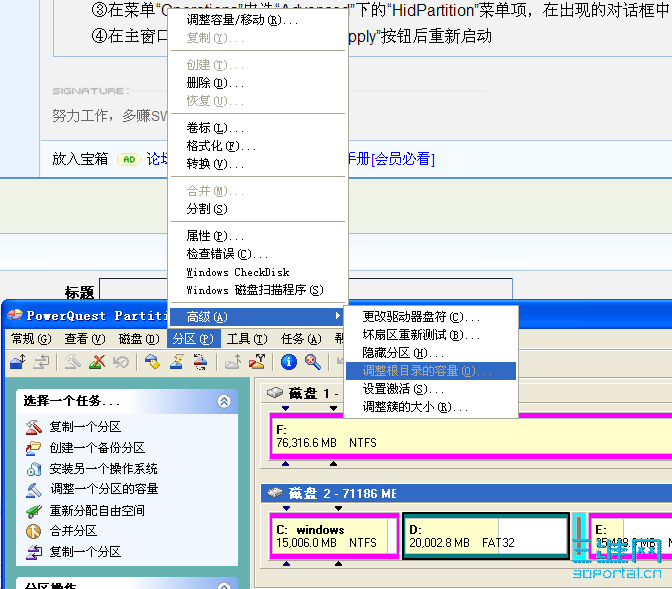
Task: Choose 分割(S) menu item
Action: tap(258, 209)
